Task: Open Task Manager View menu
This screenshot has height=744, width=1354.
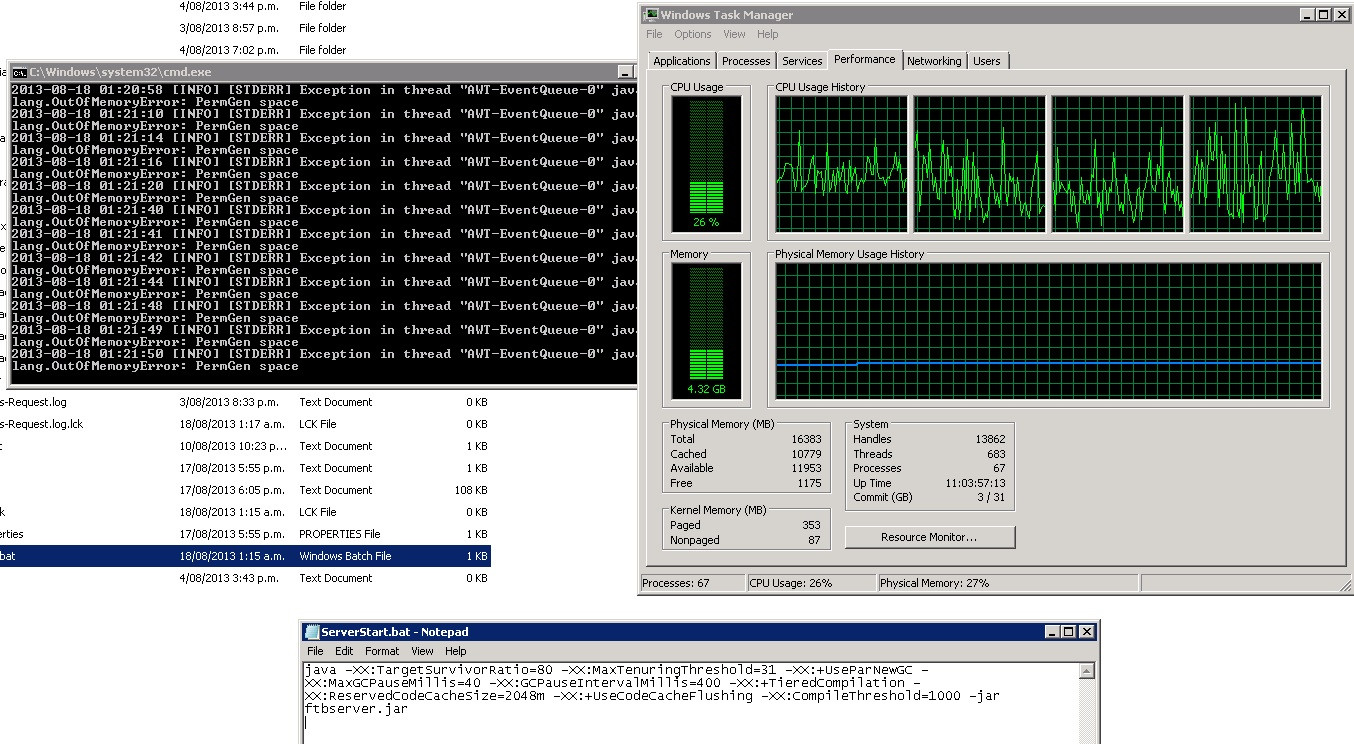Action: pyautogui.click(x=734, y=34)
